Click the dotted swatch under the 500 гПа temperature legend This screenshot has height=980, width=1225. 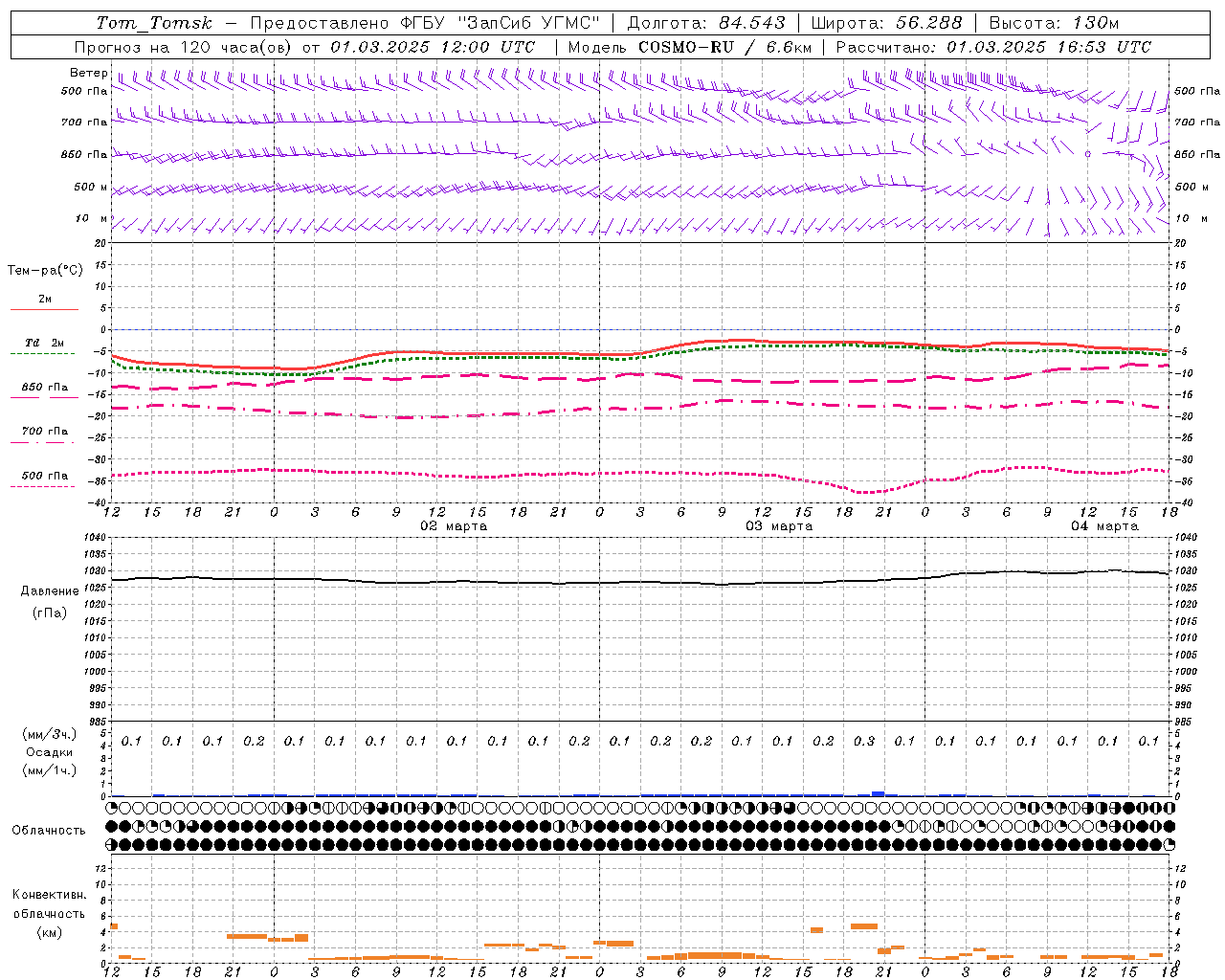[42, 486]
